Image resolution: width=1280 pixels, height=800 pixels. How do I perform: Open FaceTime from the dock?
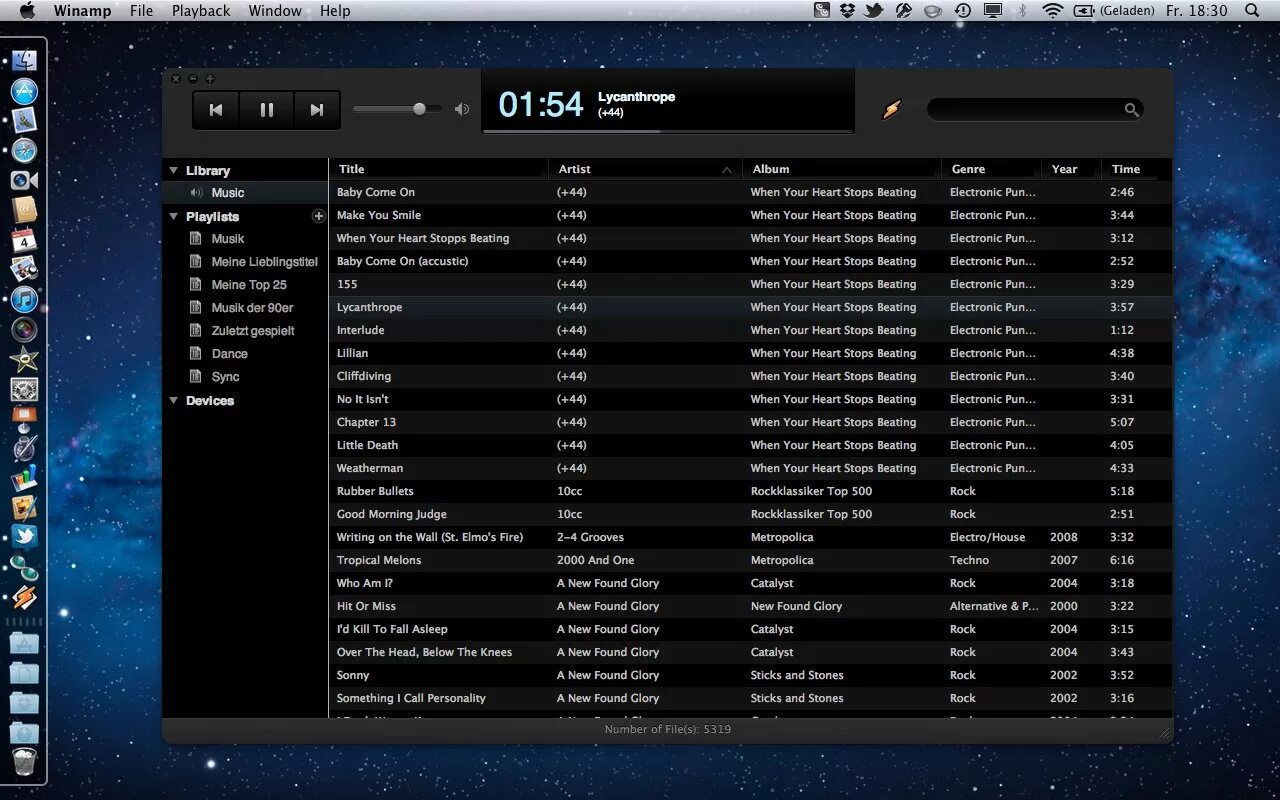tap(24, 180)
